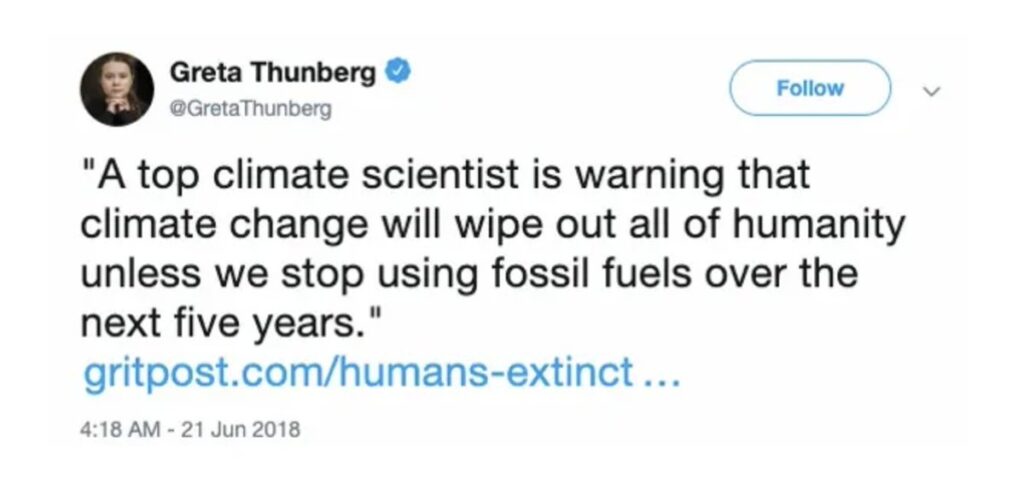Open the down-arrow menu beside Follow
1024x484 pixels.
point(932,89)
